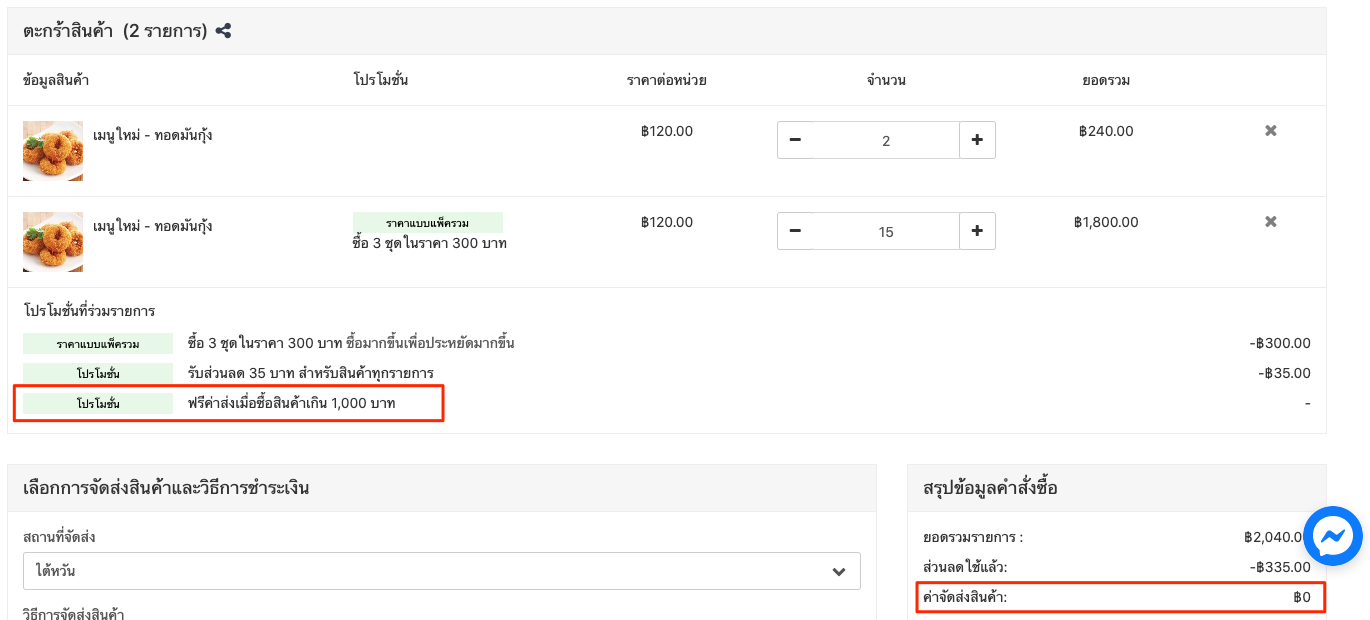Click the โปรโมชั่น badge for free shipping

pos(98,403)
